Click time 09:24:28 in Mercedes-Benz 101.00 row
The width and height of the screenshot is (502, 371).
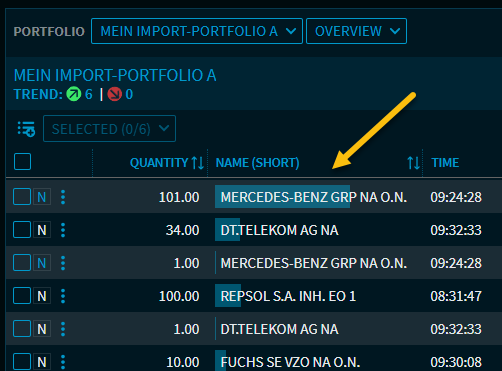pyautogui.click(x=456, y=197)
